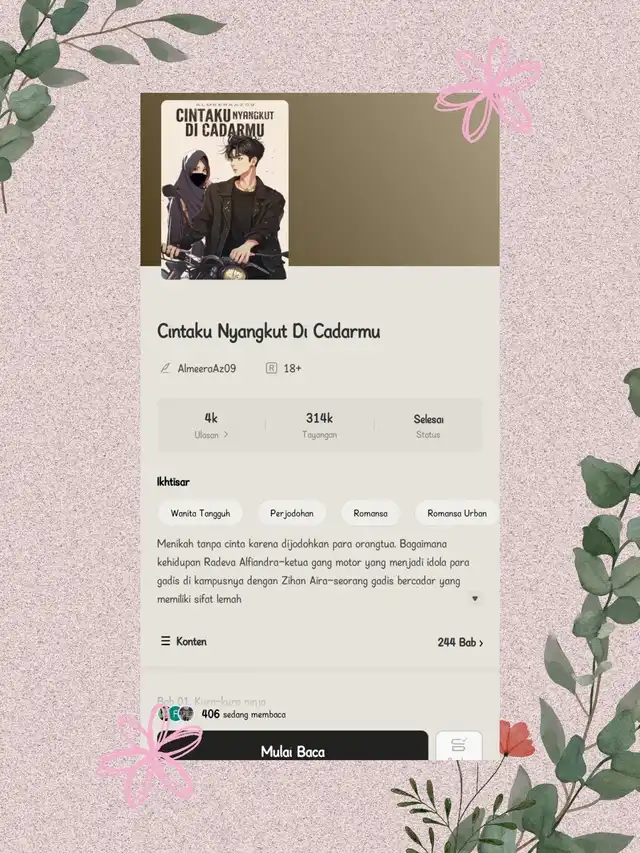Tap the reader avatars next to 406

pyautogui.click(x=175, y=714)
